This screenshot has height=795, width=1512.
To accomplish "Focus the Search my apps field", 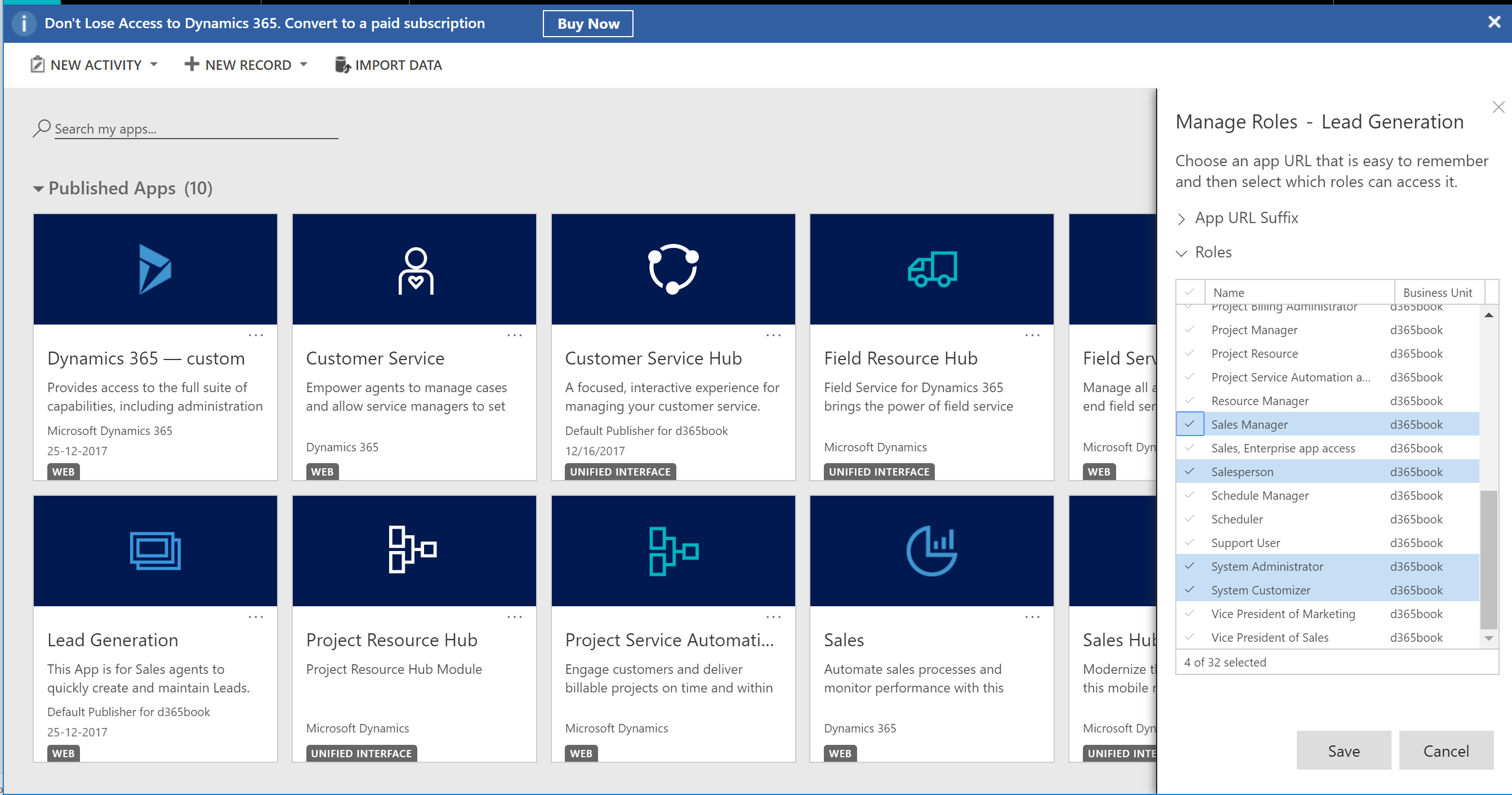I will [196, 128].
